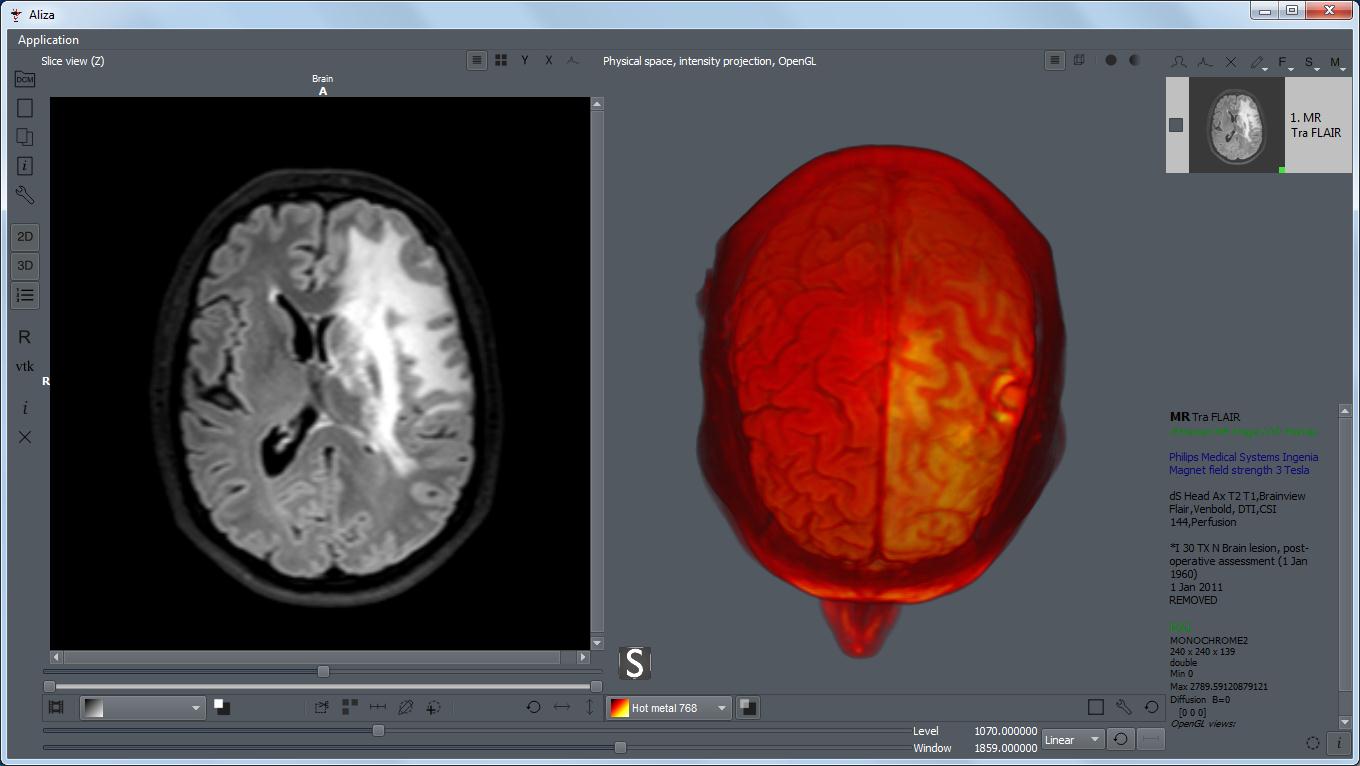Screen dimensions: 1360x766
Task: Click the overlapping pages icon in left sidebar
Action: (25, 137)
